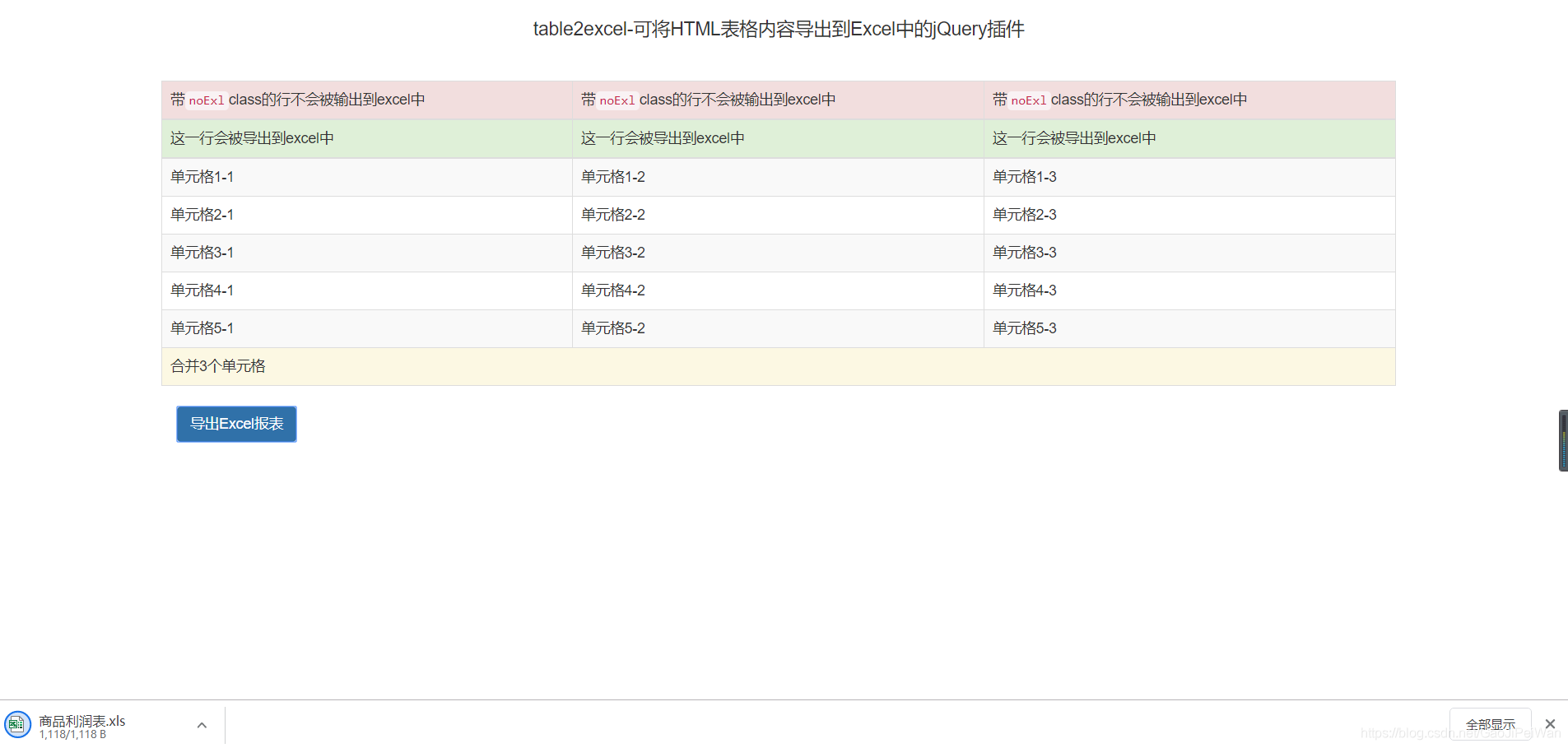Click cell 单元格4-1 in the table
Viewport: 1568px width, 748px height.
coord(202,290)
